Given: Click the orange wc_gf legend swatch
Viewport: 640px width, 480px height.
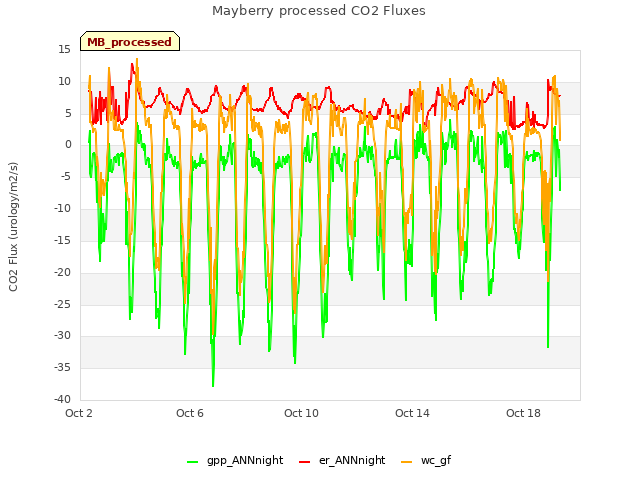Looking at the screenshot, I should coord(407,462).
